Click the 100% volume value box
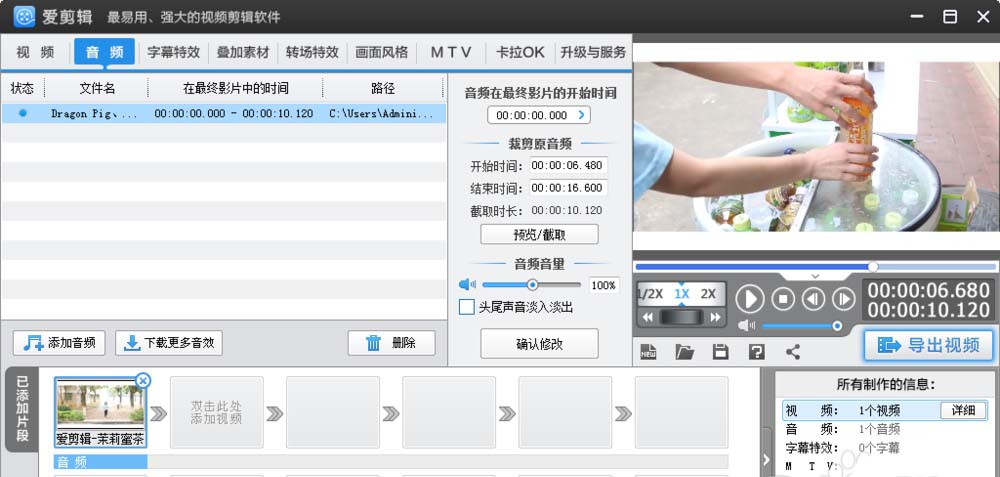Image resolution: width=1000 pixels, height=477 pixels. point(603,285)
